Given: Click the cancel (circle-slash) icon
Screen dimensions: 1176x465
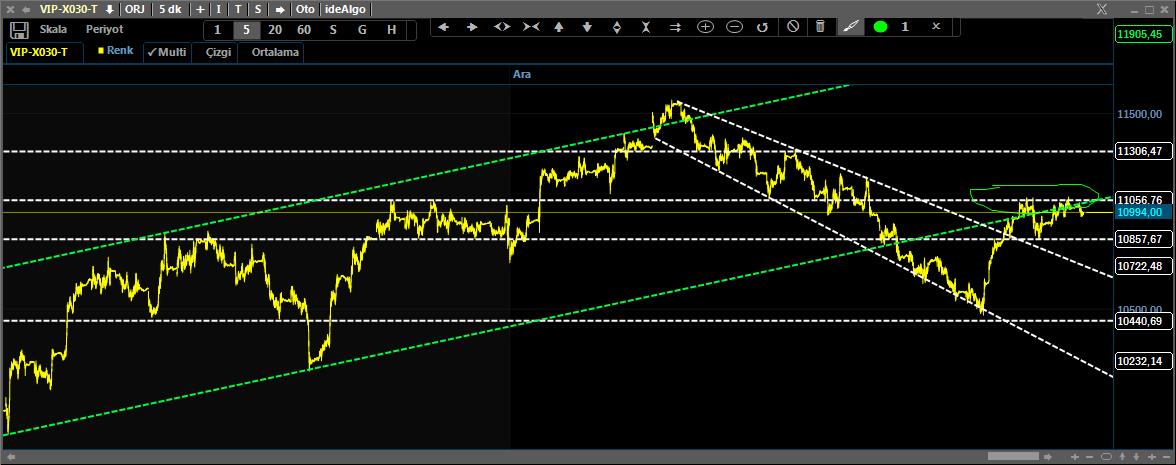Looking at the screenshot, I should pos(792,27).
